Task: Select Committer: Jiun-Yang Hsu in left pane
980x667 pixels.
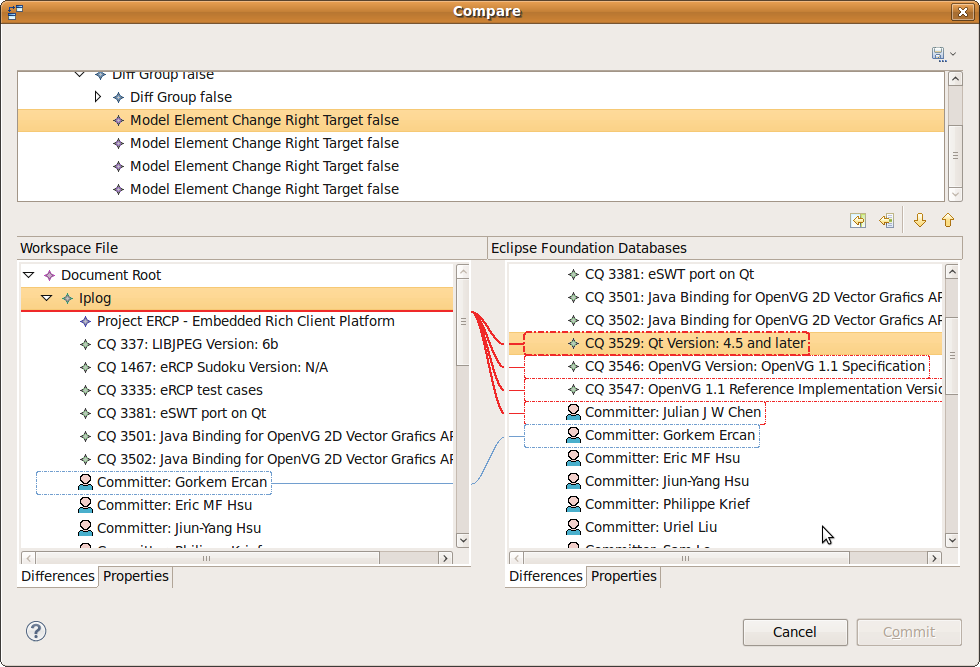Action: [x=179, y=528]
